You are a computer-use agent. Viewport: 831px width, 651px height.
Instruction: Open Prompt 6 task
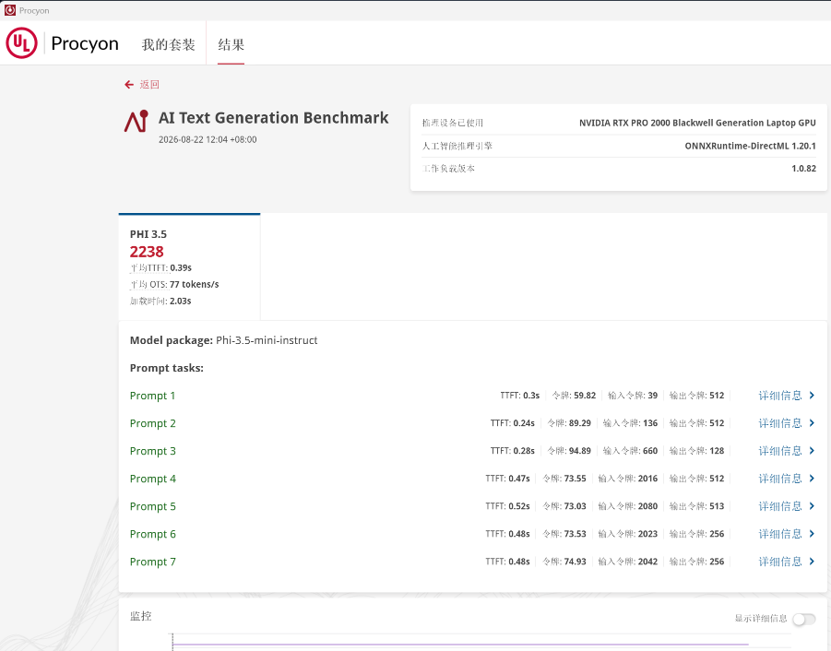click(153, 534)
